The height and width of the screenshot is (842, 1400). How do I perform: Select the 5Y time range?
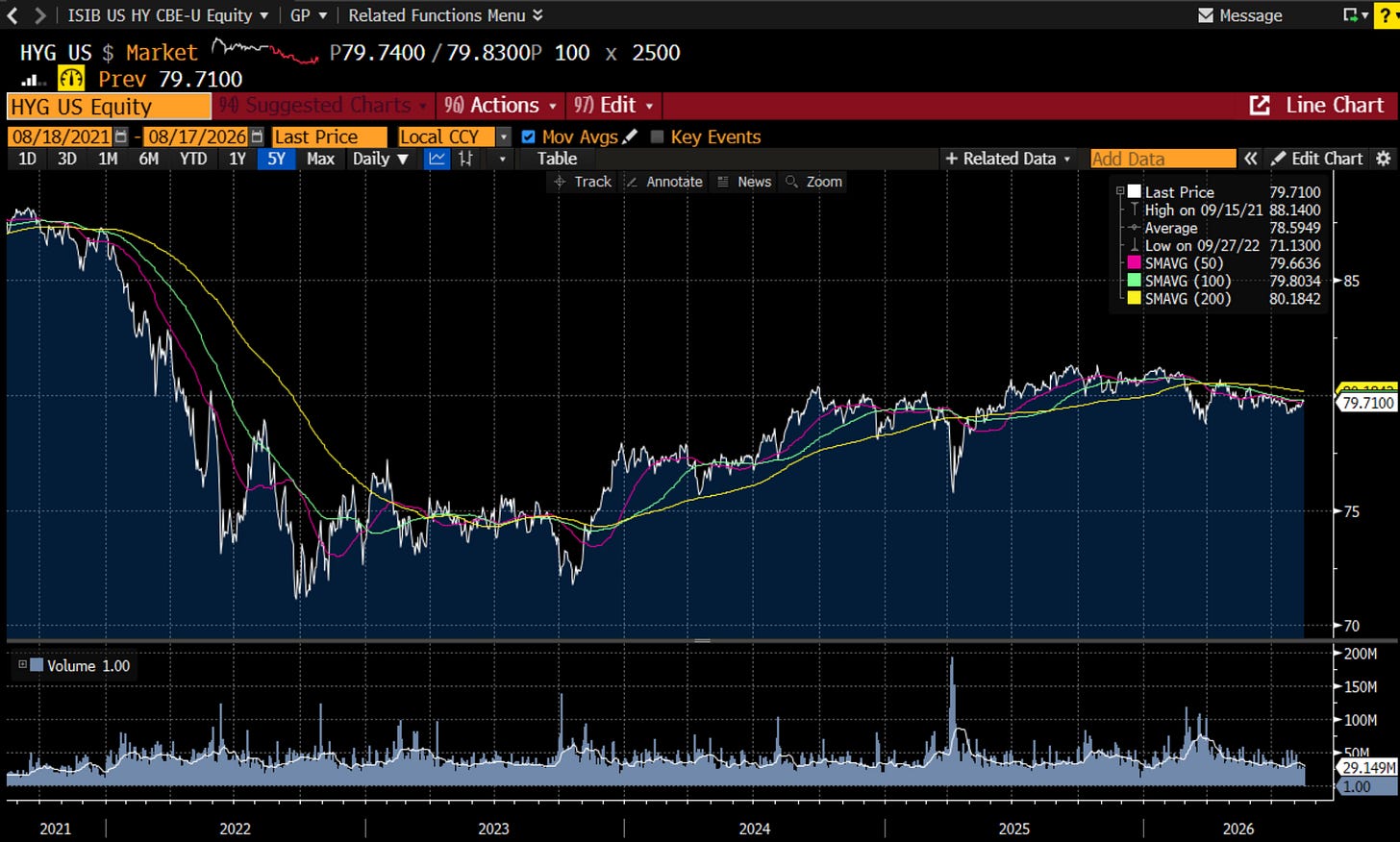click(277, 159)
